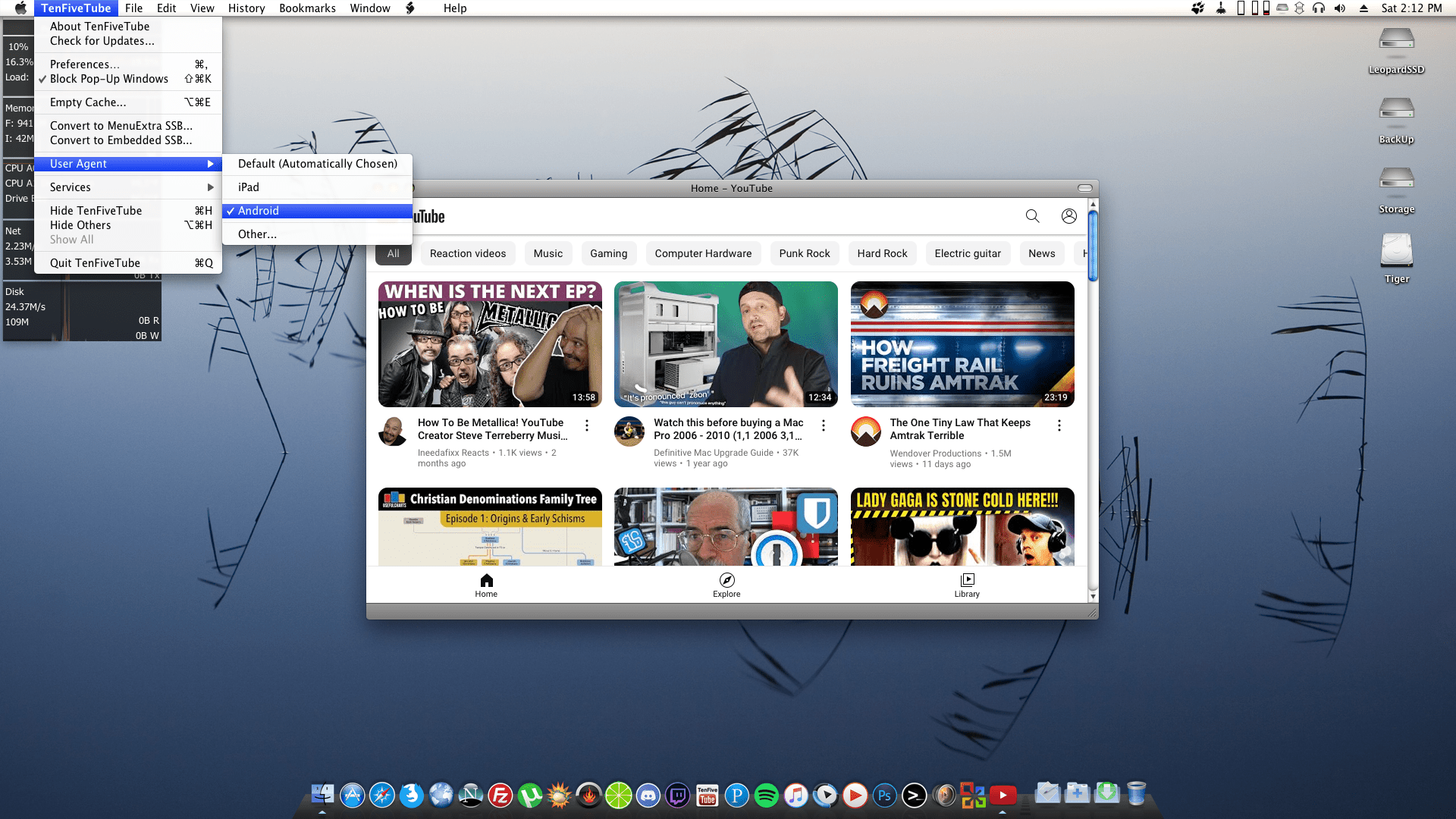This screenshot has height=819, width=1456.
Task: Open the Freight Rail Amtrak thumbnail
Action: 962,344
